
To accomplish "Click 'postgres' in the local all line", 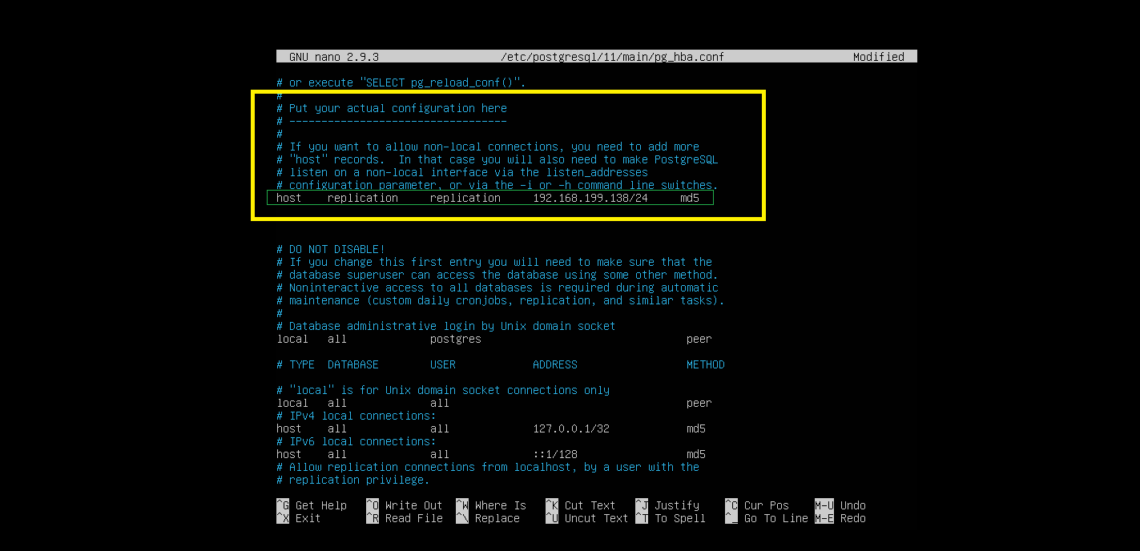I will [x=456, y=339].
